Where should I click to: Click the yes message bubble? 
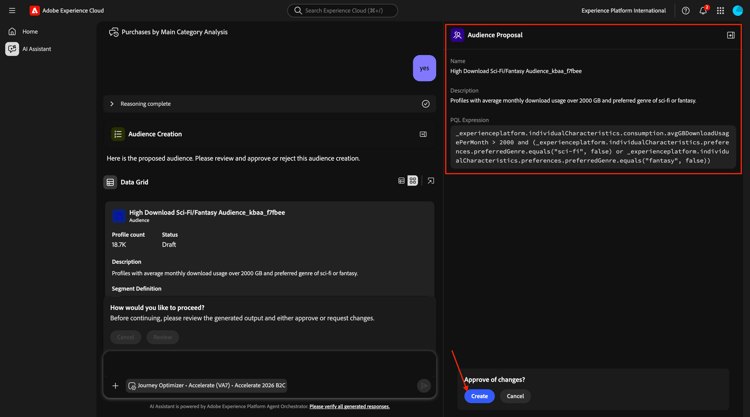[424, 68]
